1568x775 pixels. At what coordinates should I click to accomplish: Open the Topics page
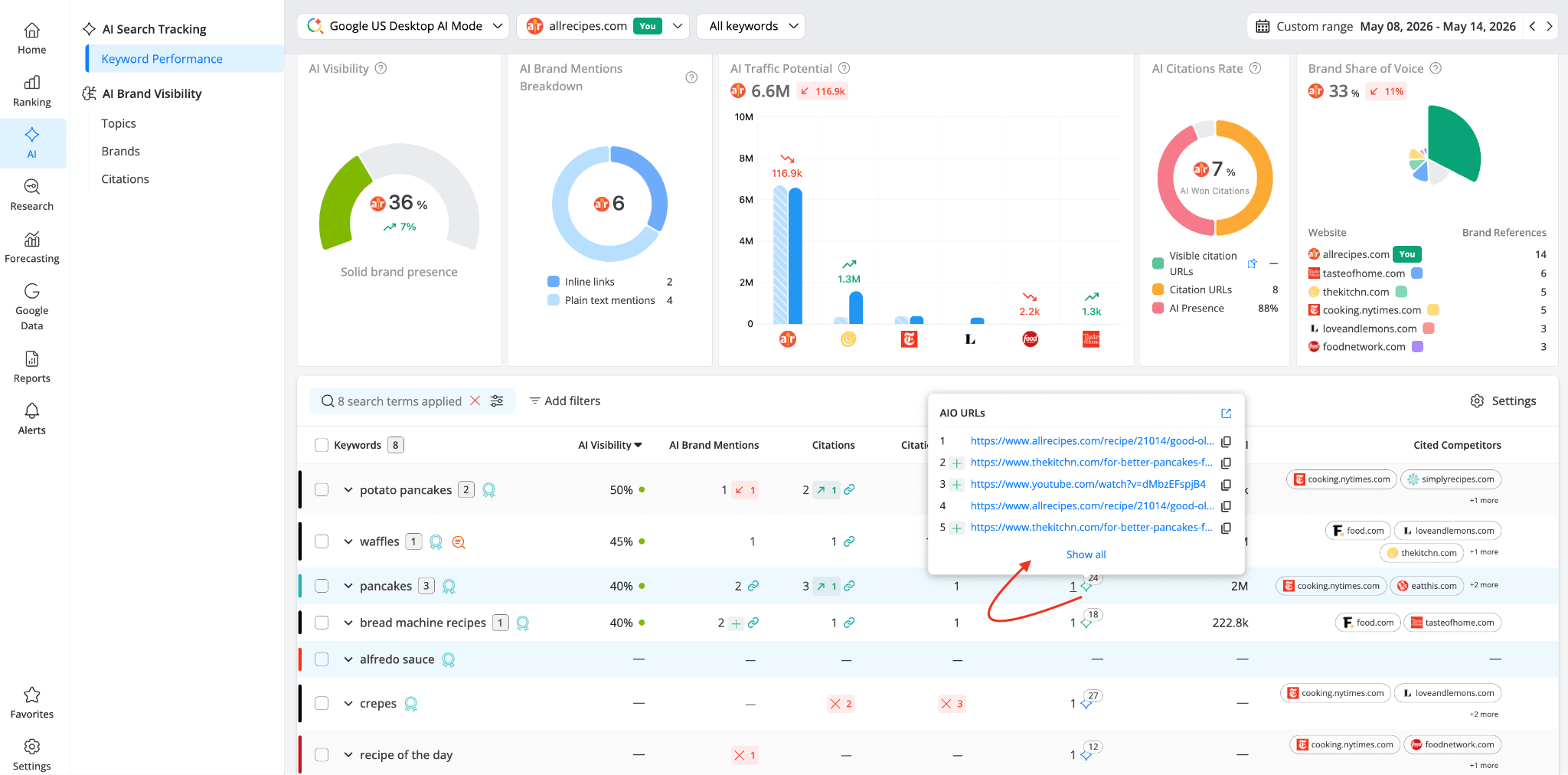[x=119, y=123]
